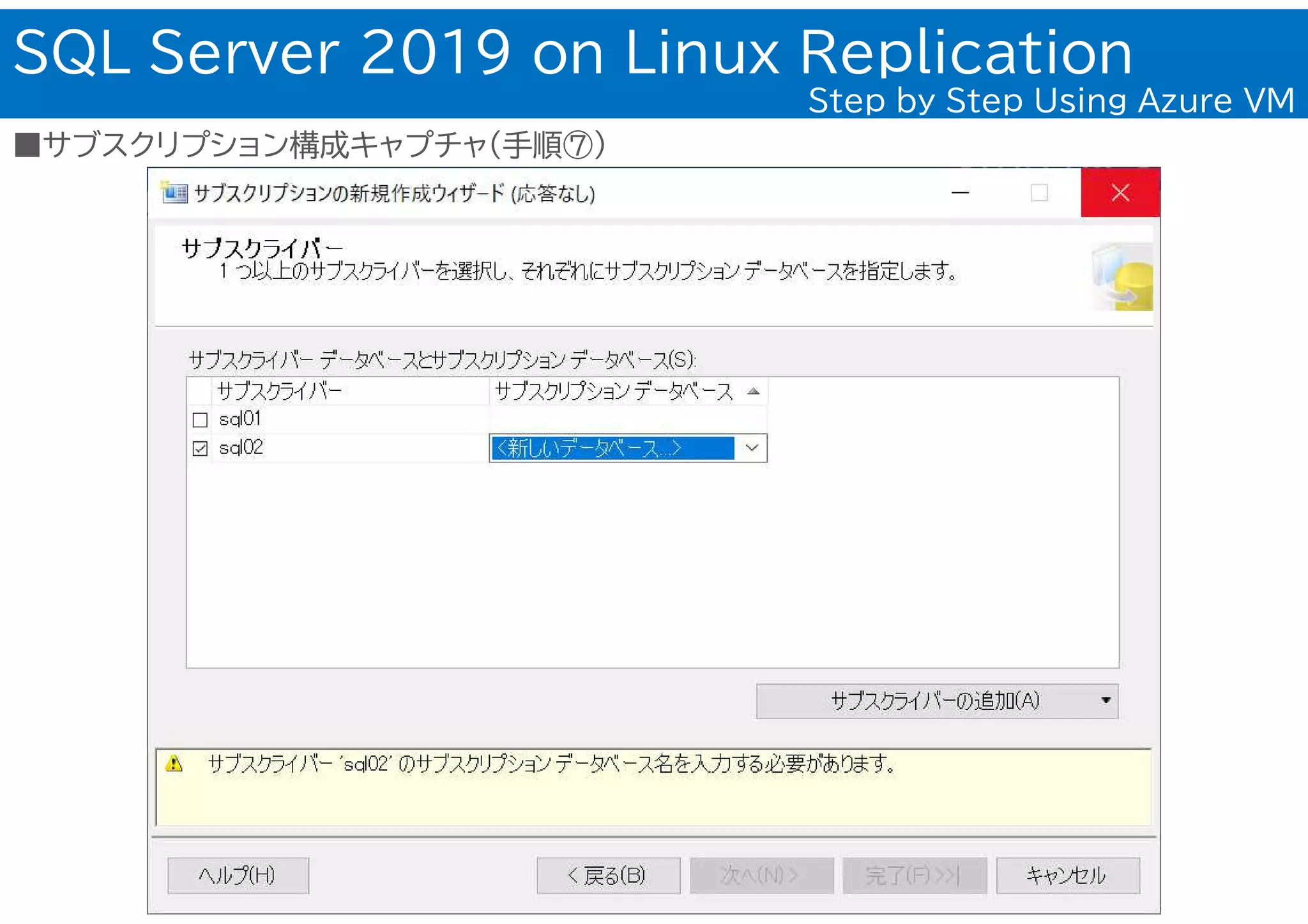Click the wizard window title icon
The height and width of the screenshot is (924, 1308).
174,192
